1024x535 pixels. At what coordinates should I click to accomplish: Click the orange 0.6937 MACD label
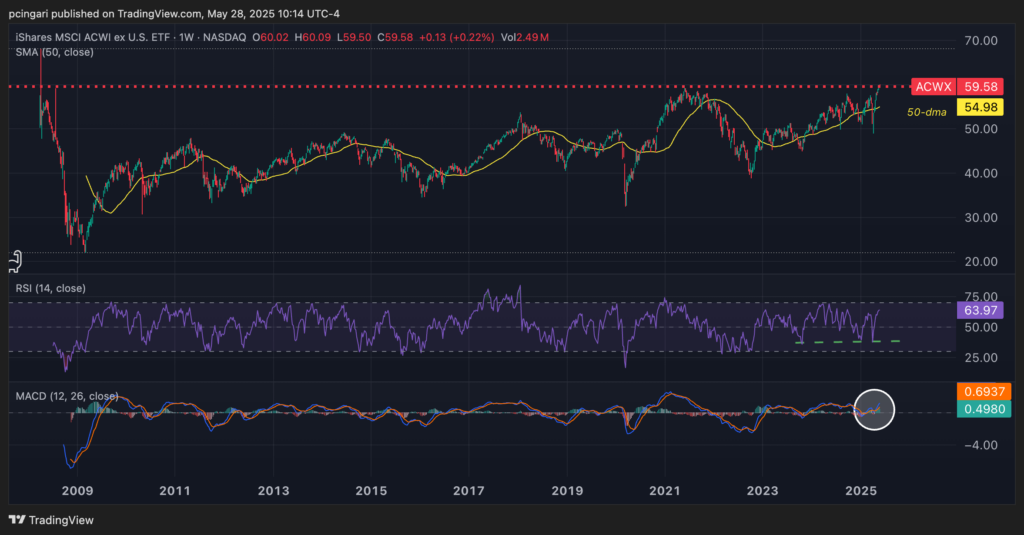click(984, 391)
